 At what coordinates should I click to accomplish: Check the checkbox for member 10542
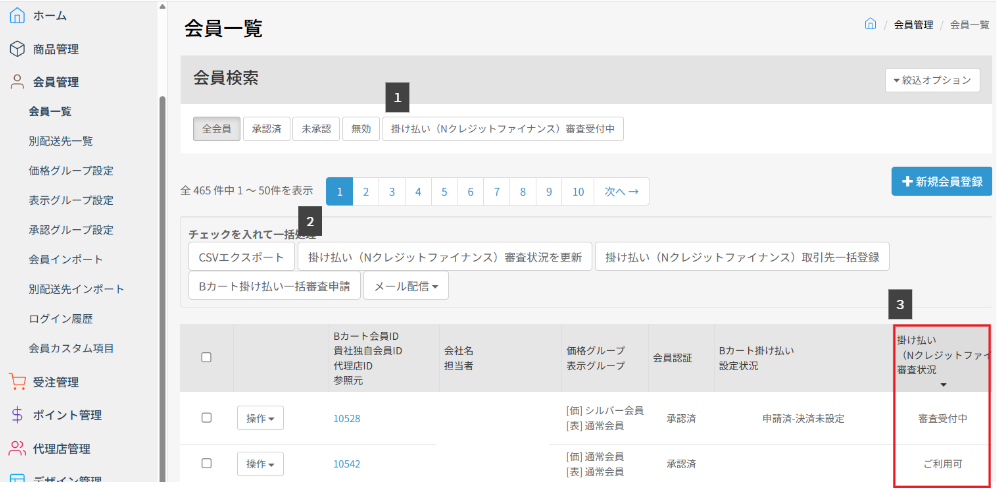point(206,463)
